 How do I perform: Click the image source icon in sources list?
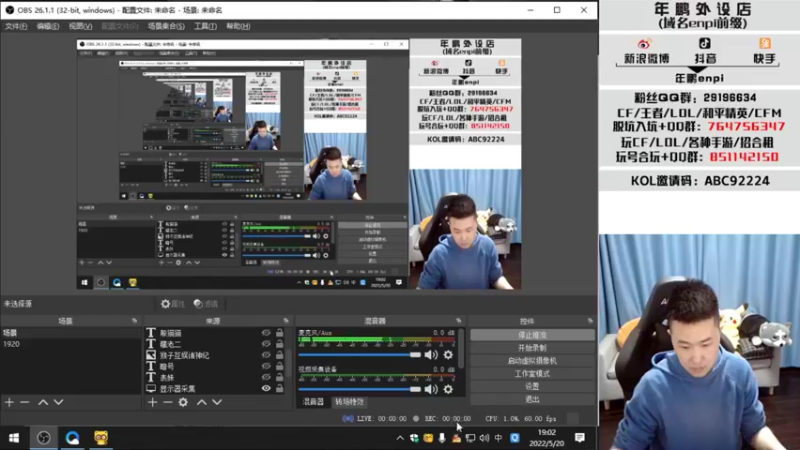pyautogui.click(x=151, y=355)
